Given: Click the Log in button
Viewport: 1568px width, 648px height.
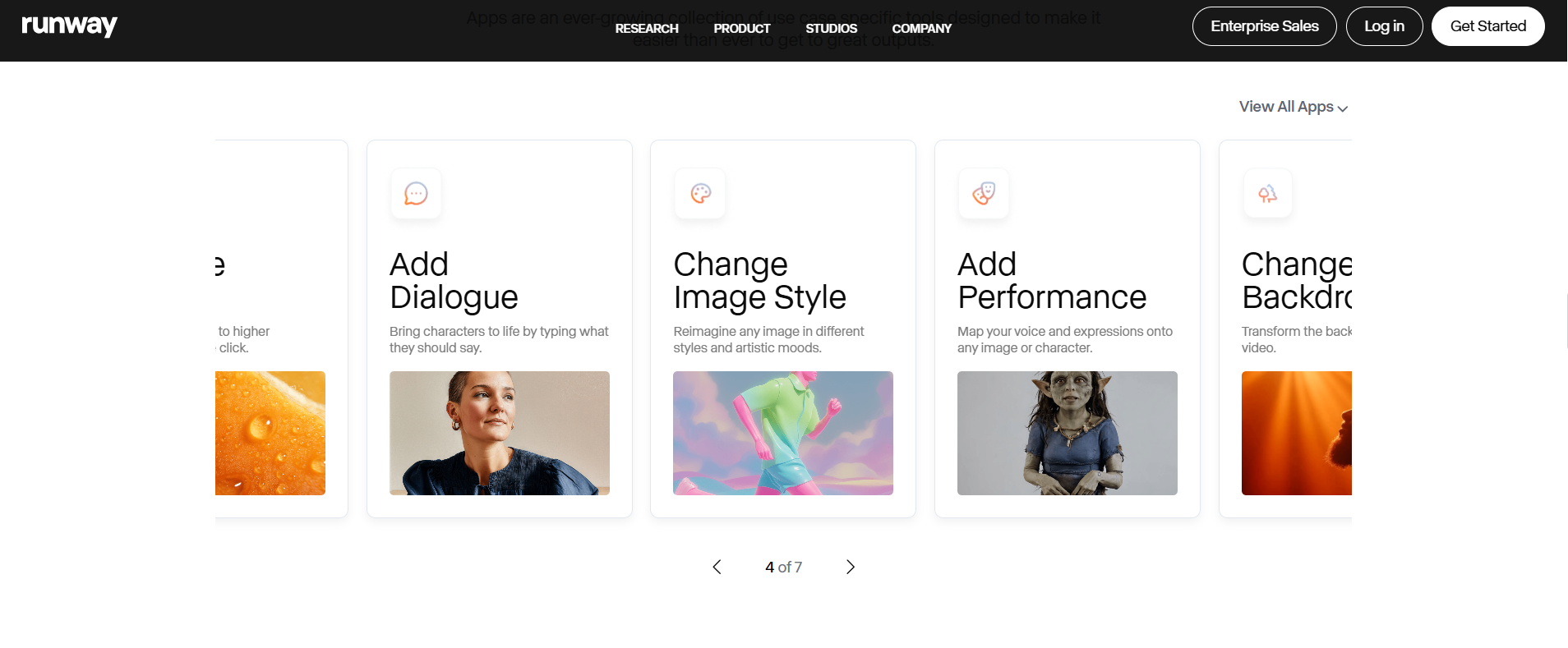Looking at the screenshot, I should 1384,26.
